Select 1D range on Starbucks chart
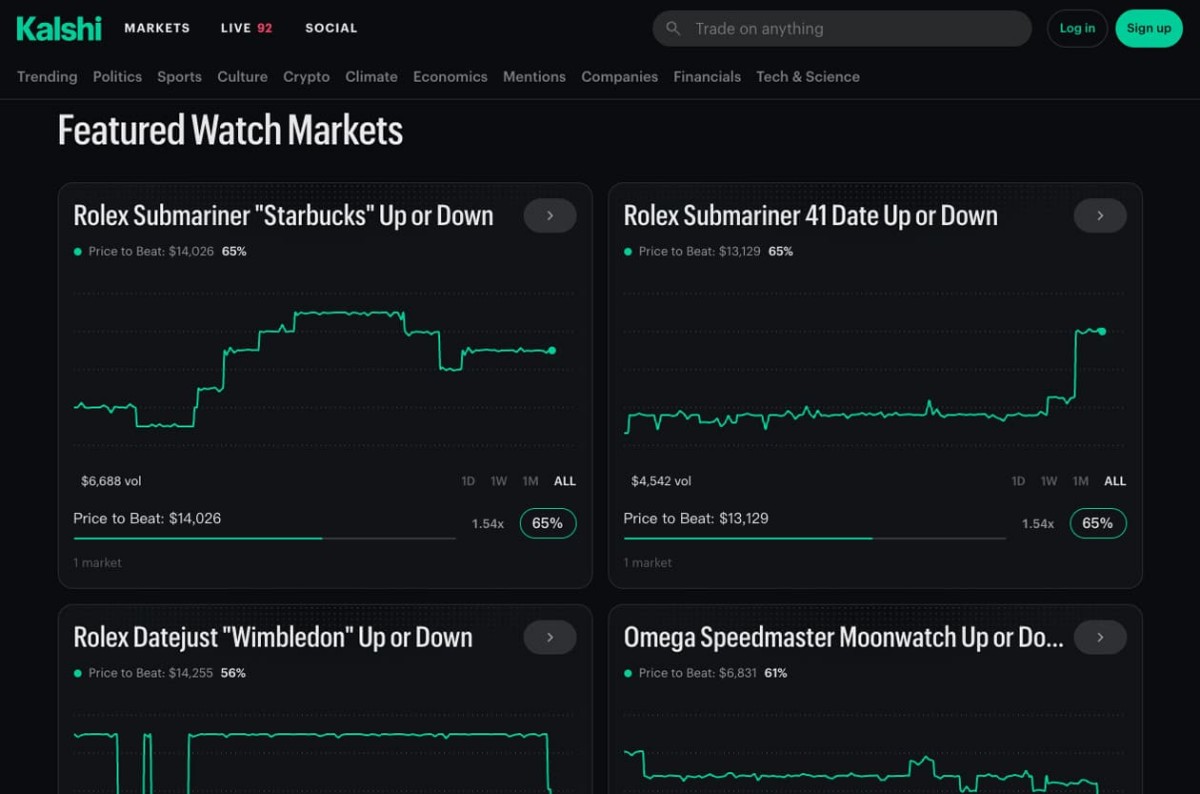Viewport: 1200px width, 794px height. click(x=468, y=481)
